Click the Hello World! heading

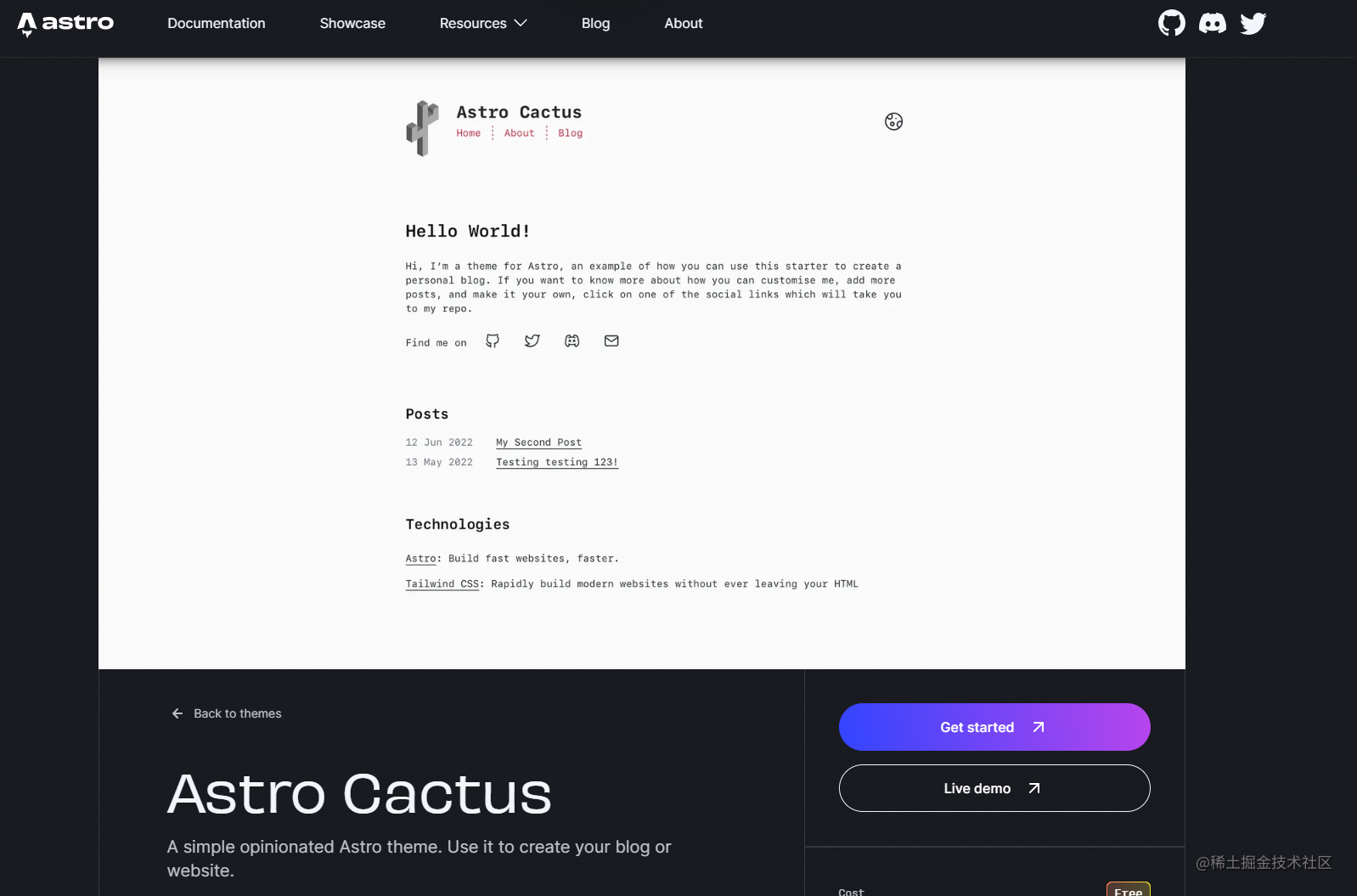[x=468, y=231]
